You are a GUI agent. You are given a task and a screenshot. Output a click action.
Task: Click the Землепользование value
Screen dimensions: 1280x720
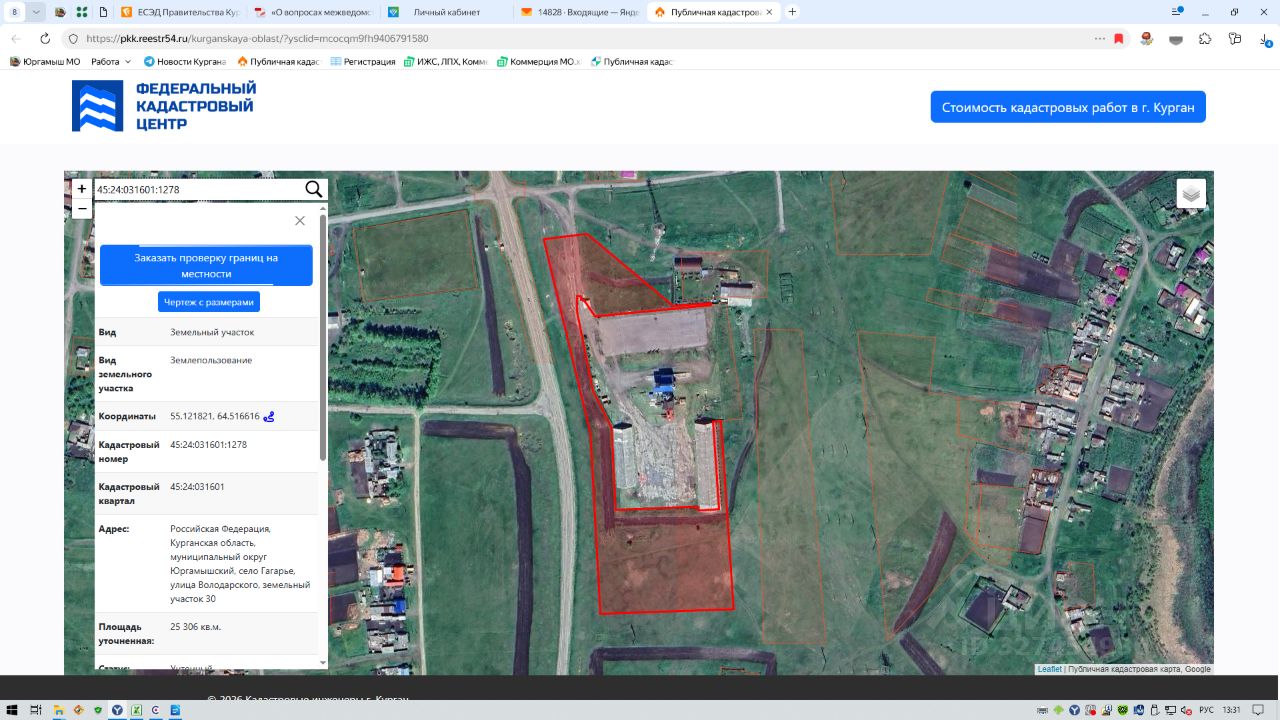[x=211, y=360]
